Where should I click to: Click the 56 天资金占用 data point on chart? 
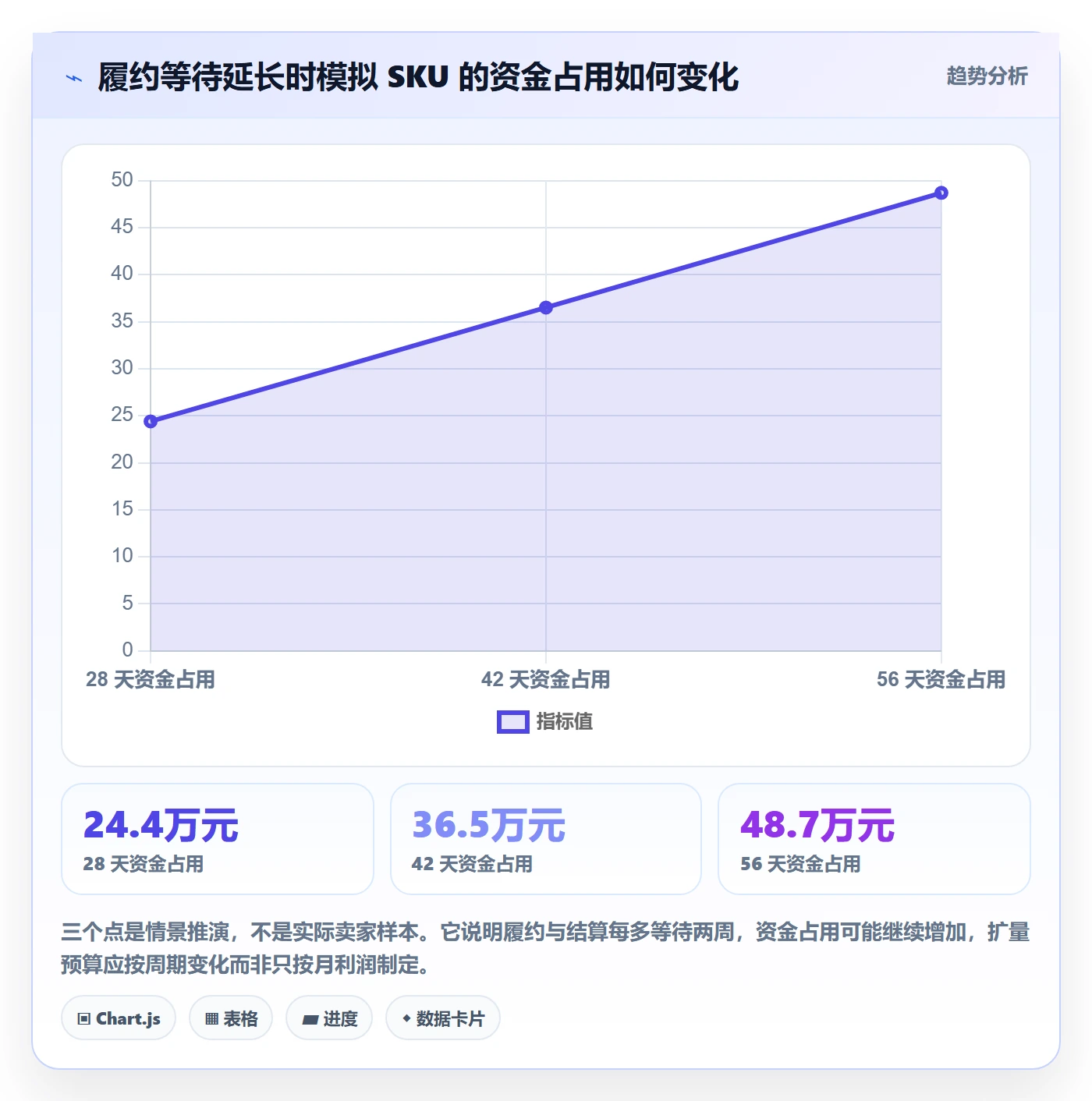point(941,193)
